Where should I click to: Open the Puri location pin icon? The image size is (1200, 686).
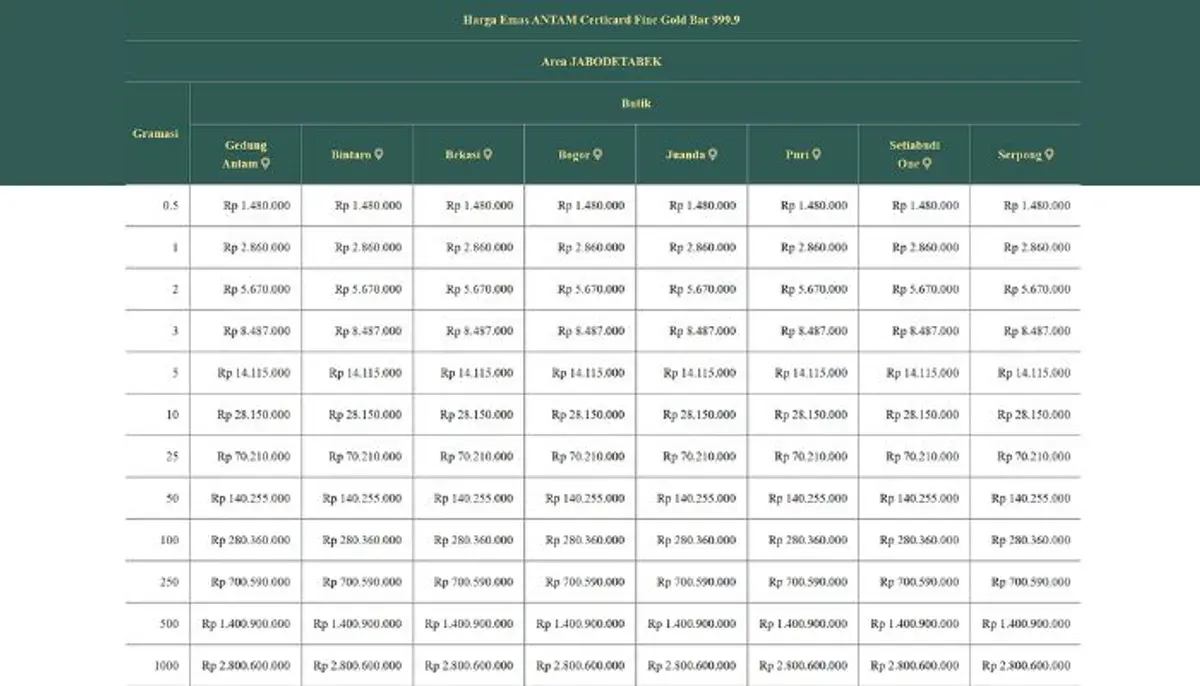tap(817, 155)
